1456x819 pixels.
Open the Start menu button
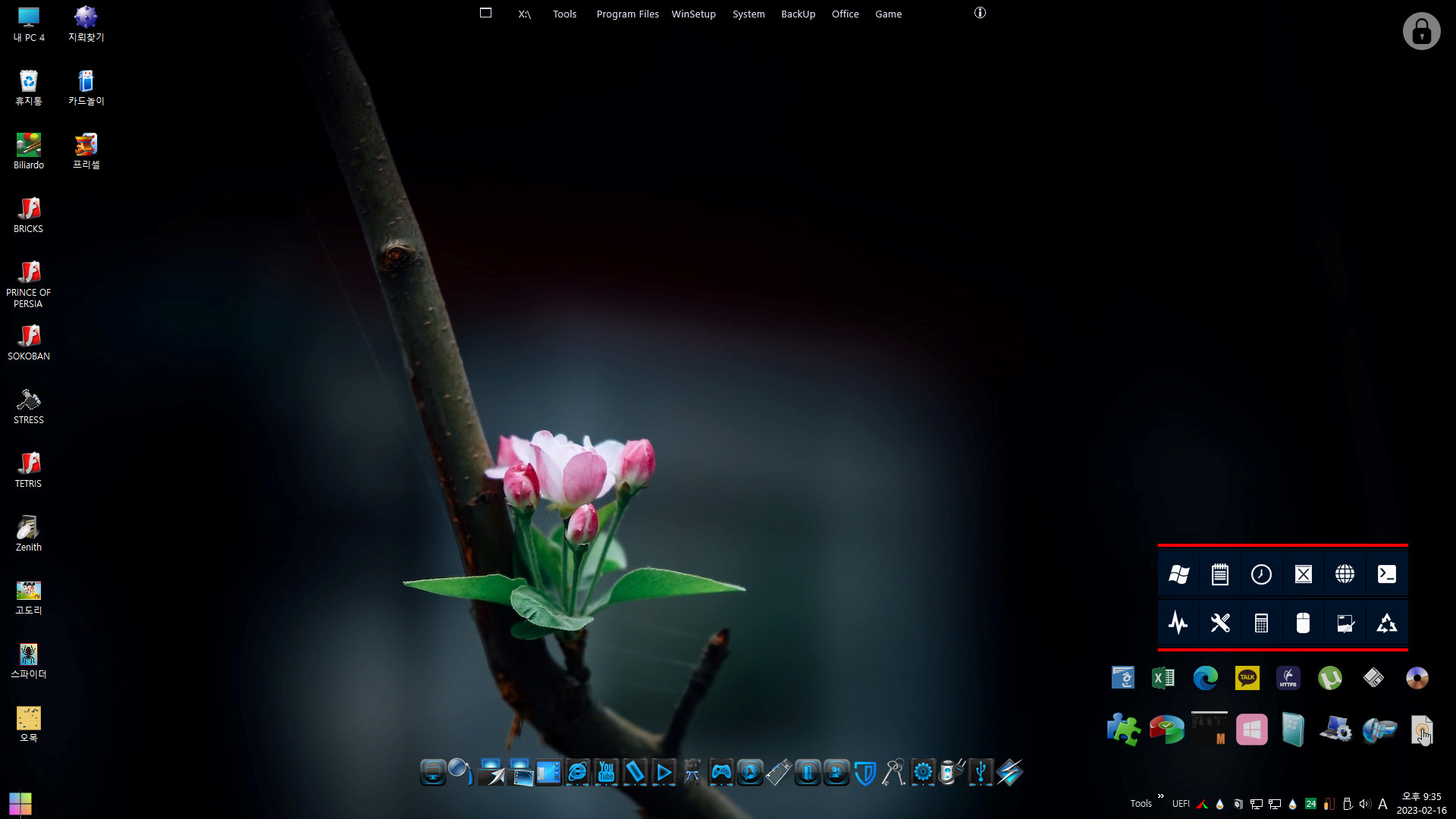(20, 803)
